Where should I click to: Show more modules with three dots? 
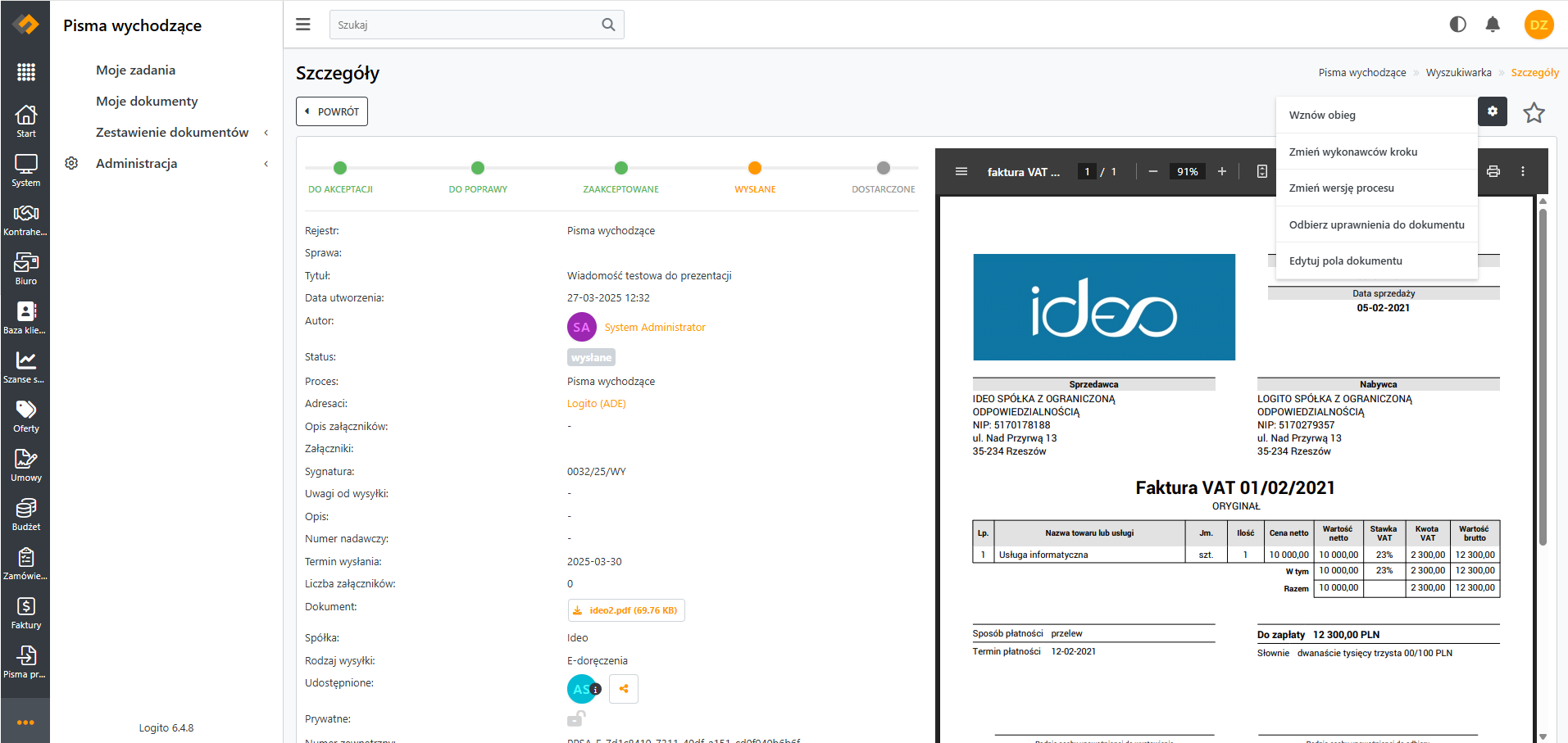point(25,723)
